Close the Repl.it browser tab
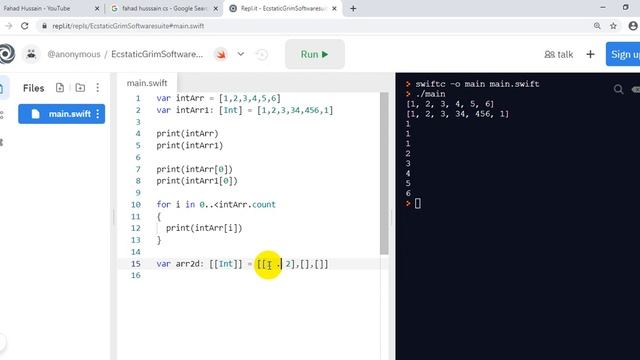640x360 pixels. 334,8
